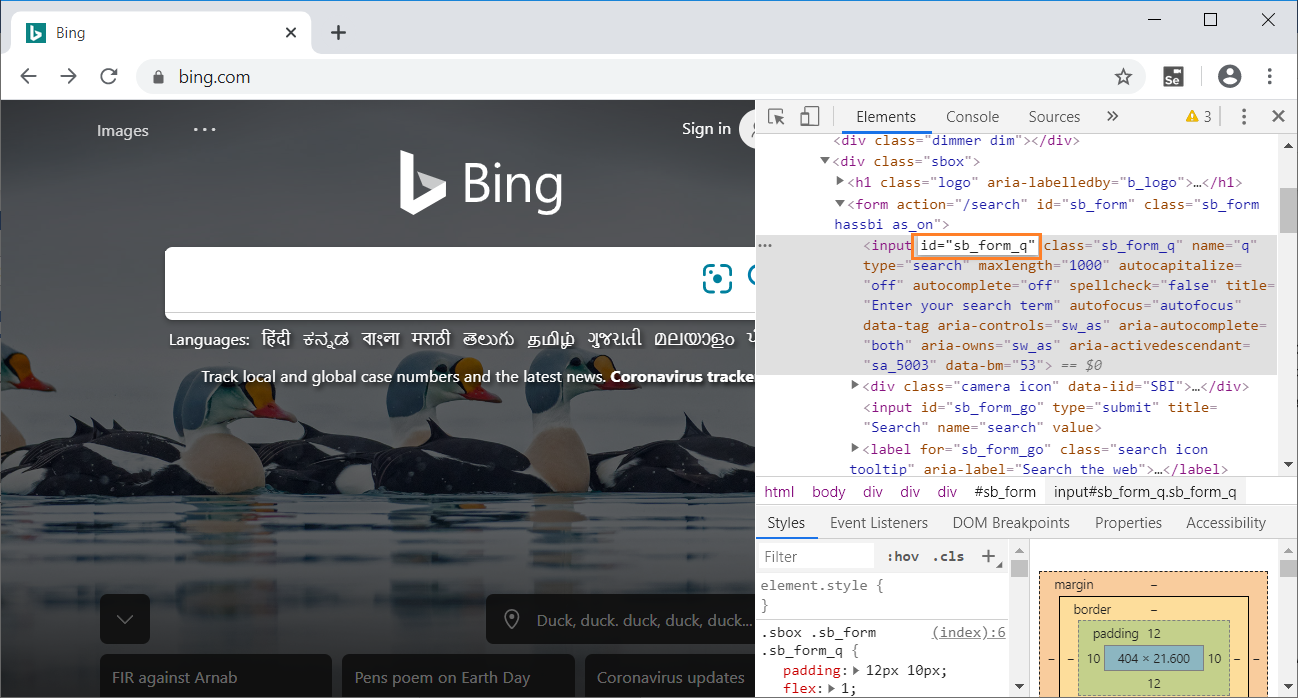This screenshot has height=699, width=1298.
Task: Open the Properties tab
Action: point(1128,523)
